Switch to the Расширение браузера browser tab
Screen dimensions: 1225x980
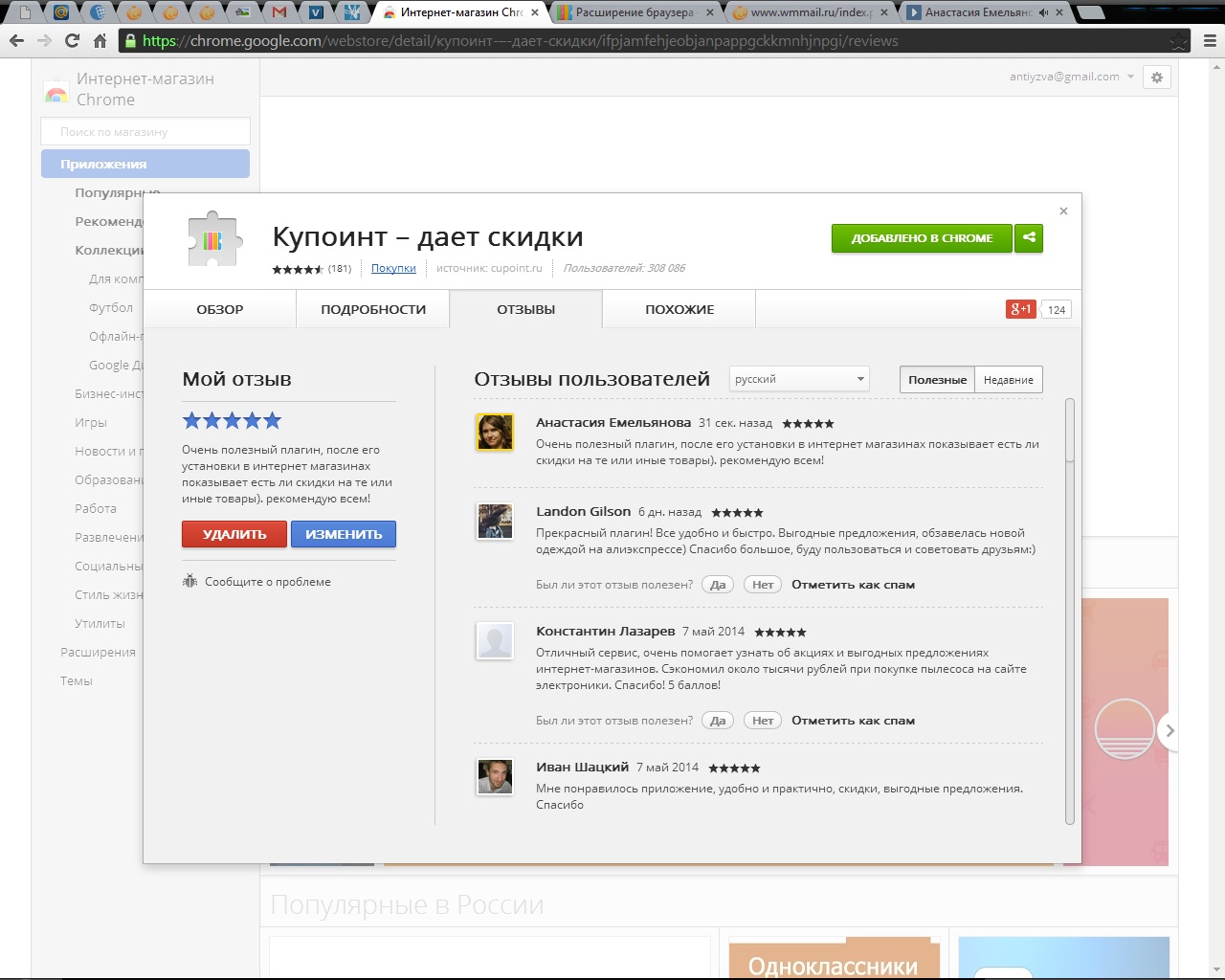point(634,12)
